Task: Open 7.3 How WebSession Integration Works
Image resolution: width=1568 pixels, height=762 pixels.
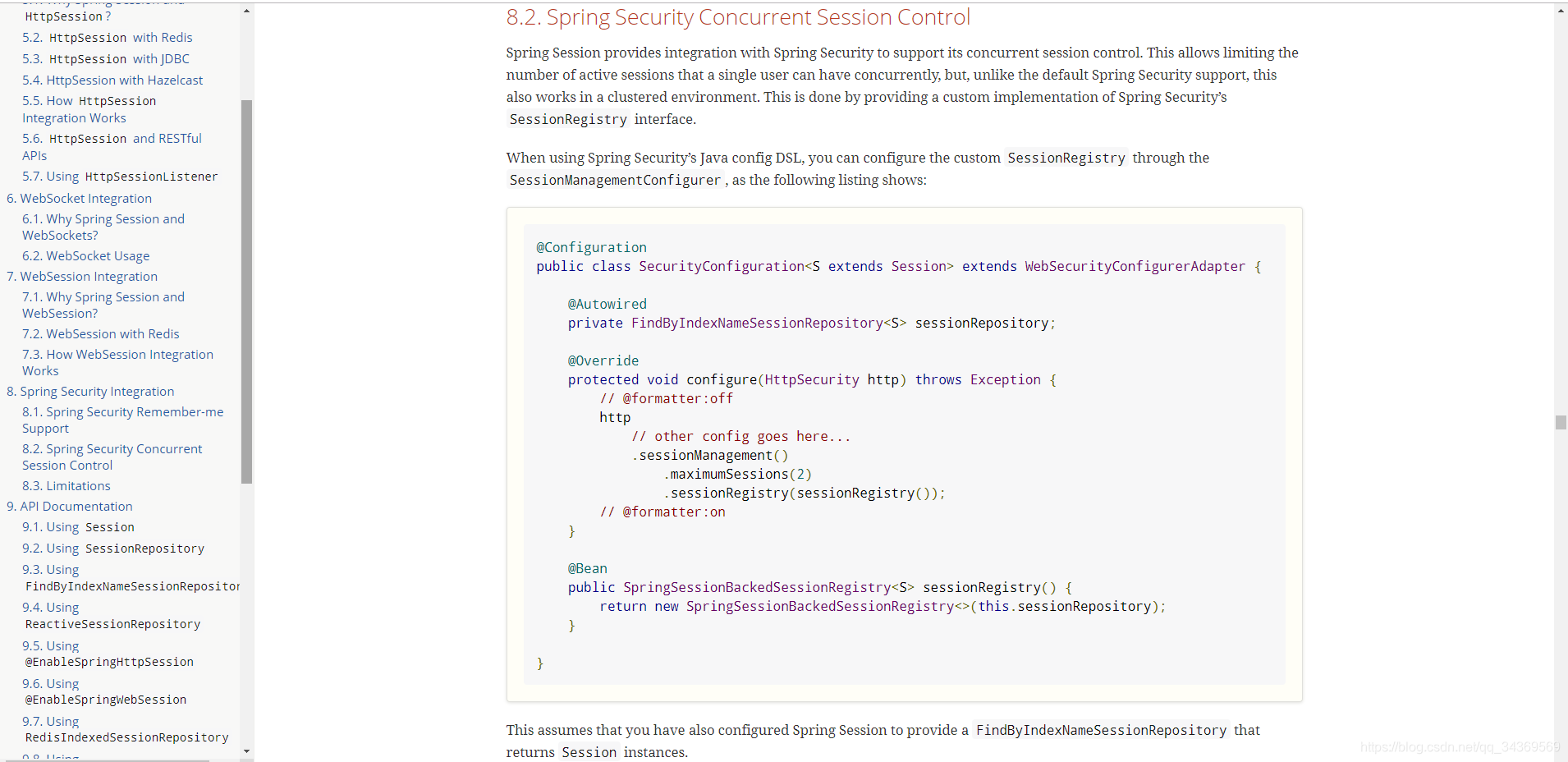Action: 117,363
